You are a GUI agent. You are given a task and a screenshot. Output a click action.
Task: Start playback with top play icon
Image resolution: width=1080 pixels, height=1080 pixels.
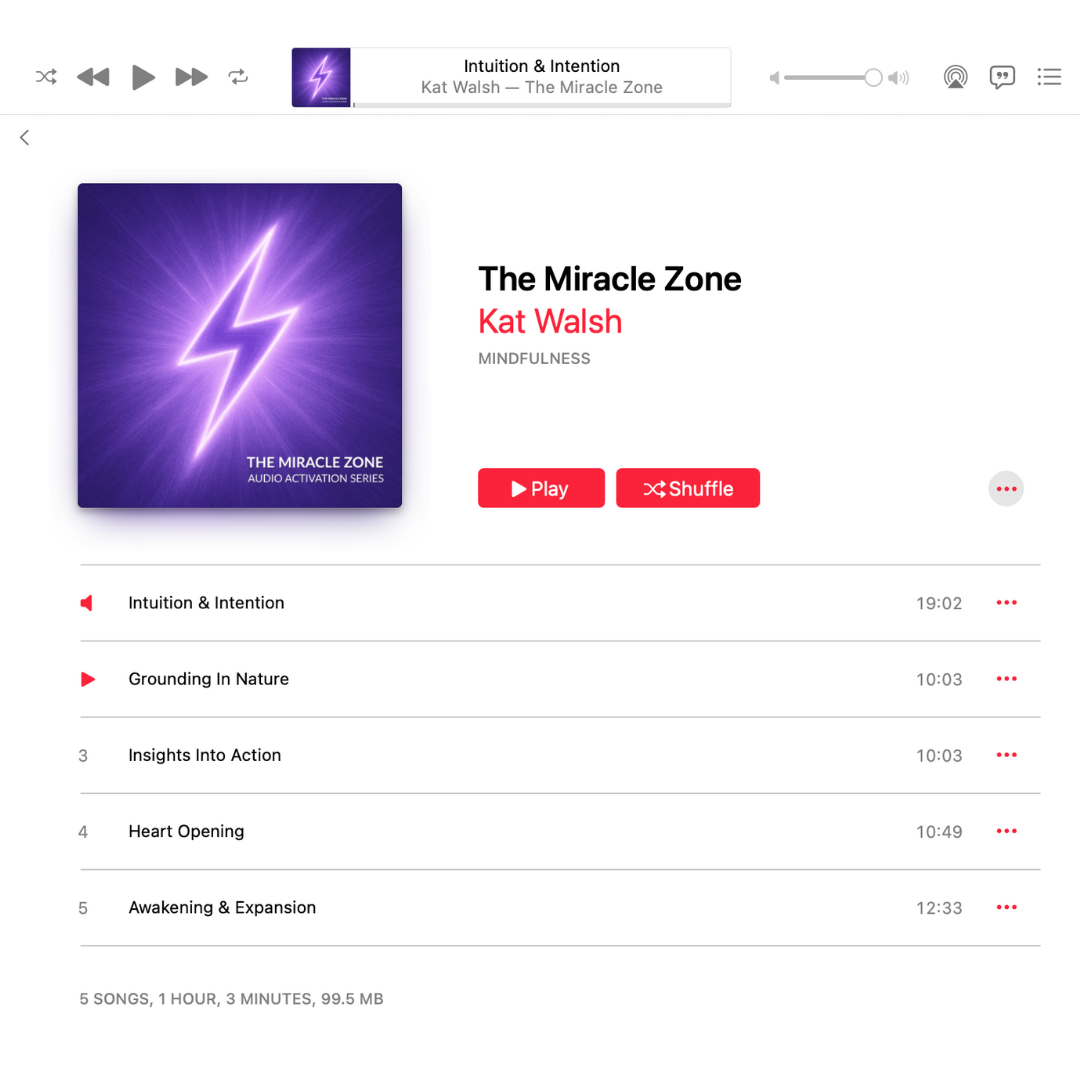point(143,77)
